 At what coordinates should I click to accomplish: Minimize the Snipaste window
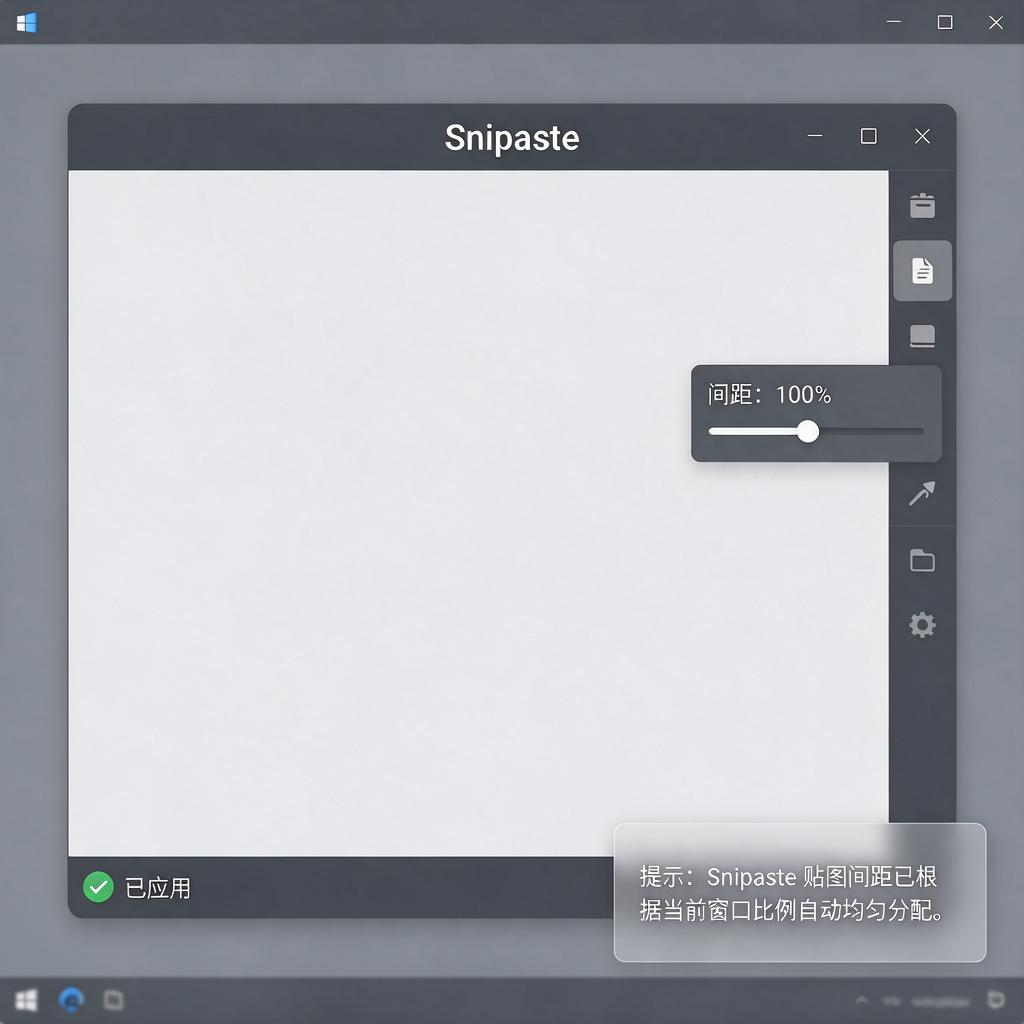coord(814,136)
